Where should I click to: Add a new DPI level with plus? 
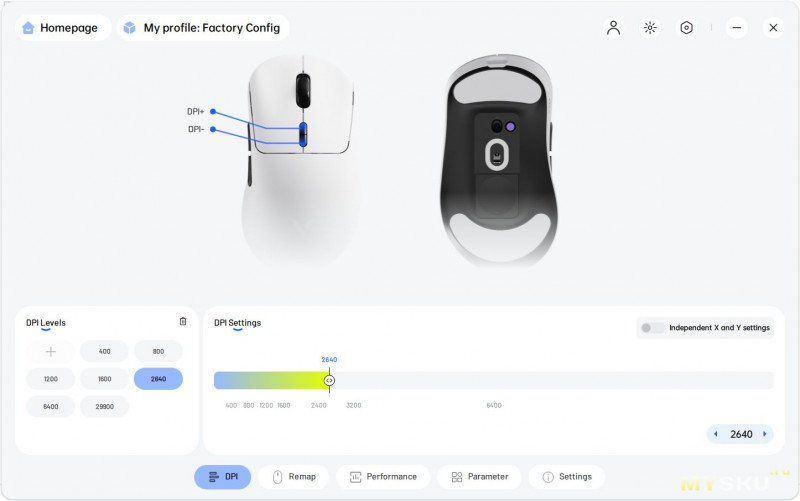[51, 352]
